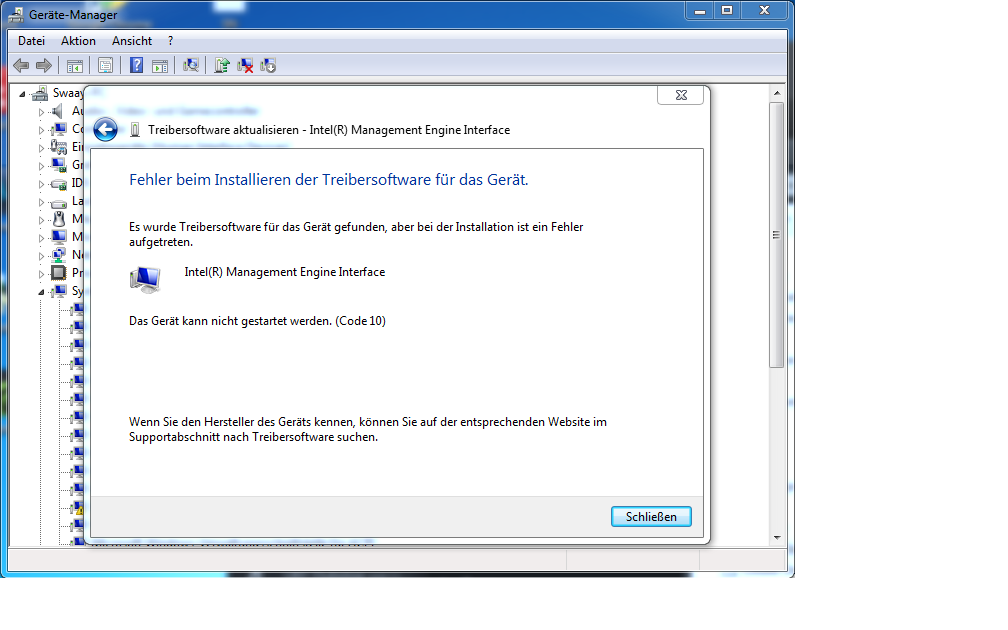Viewport: 1008px width, 630px height.
Task: Click the 'Treibersoftware aktualisieren' dialog title
Action: (x=329, y=130)
